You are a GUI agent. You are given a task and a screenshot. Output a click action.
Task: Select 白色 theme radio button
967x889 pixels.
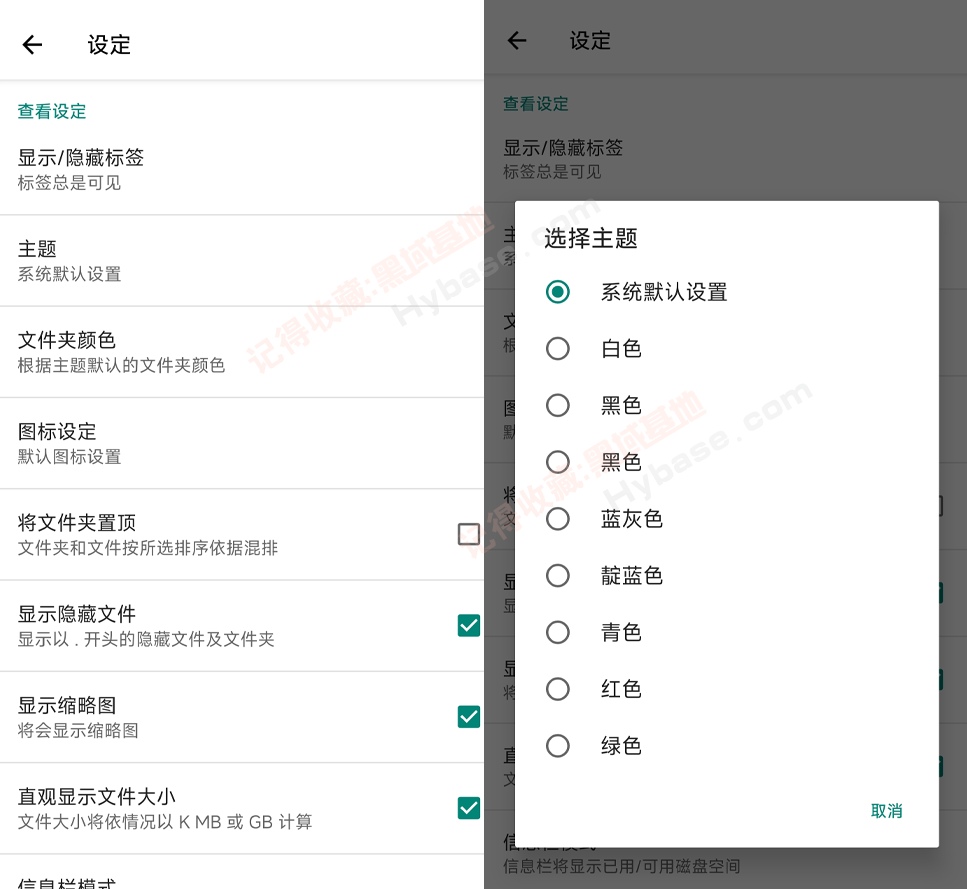coord(558,348)
